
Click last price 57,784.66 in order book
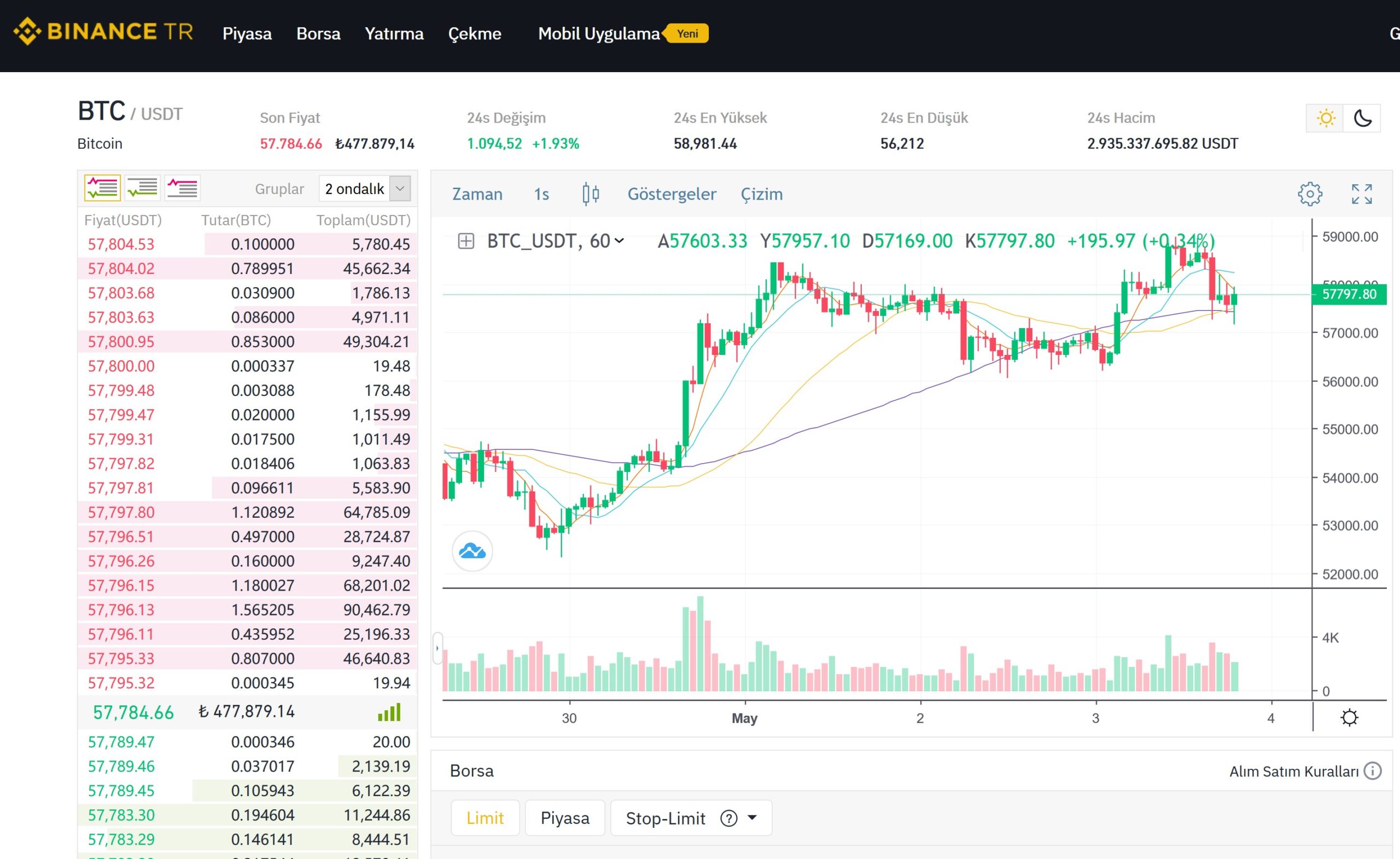click(133, 712)
